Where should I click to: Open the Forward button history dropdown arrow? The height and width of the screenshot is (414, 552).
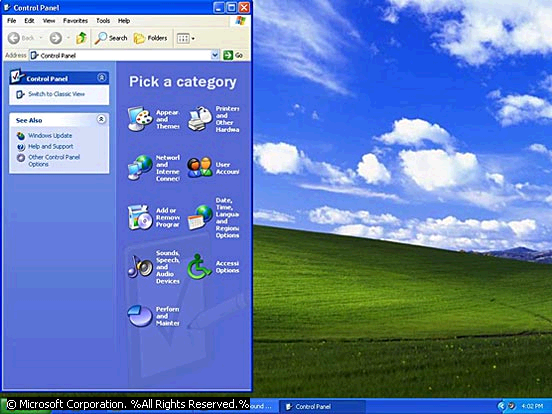click(x=68, y=38)
